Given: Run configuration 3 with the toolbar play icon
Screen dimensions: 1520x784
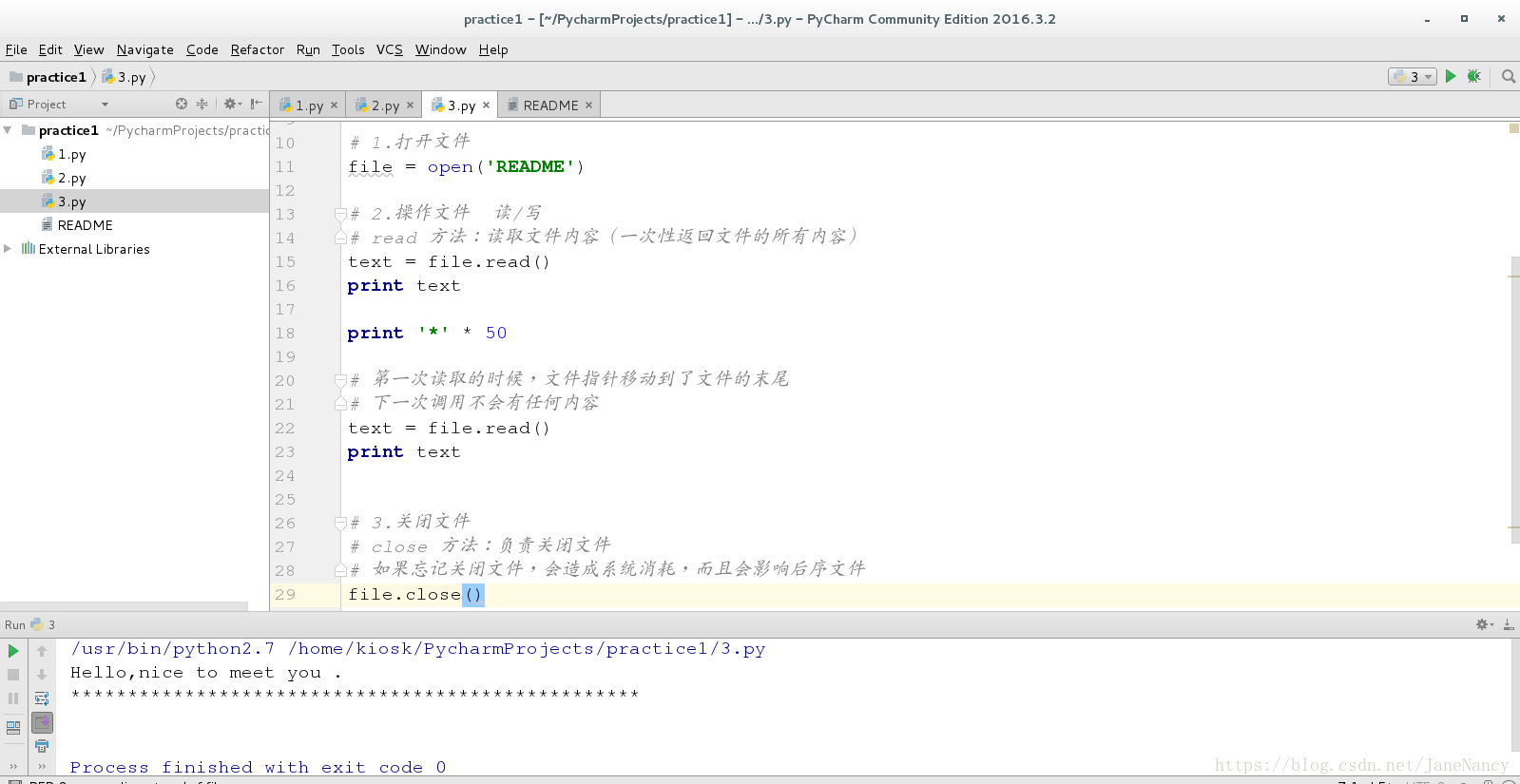Looking at the screenshot, I should [1451, 76].
